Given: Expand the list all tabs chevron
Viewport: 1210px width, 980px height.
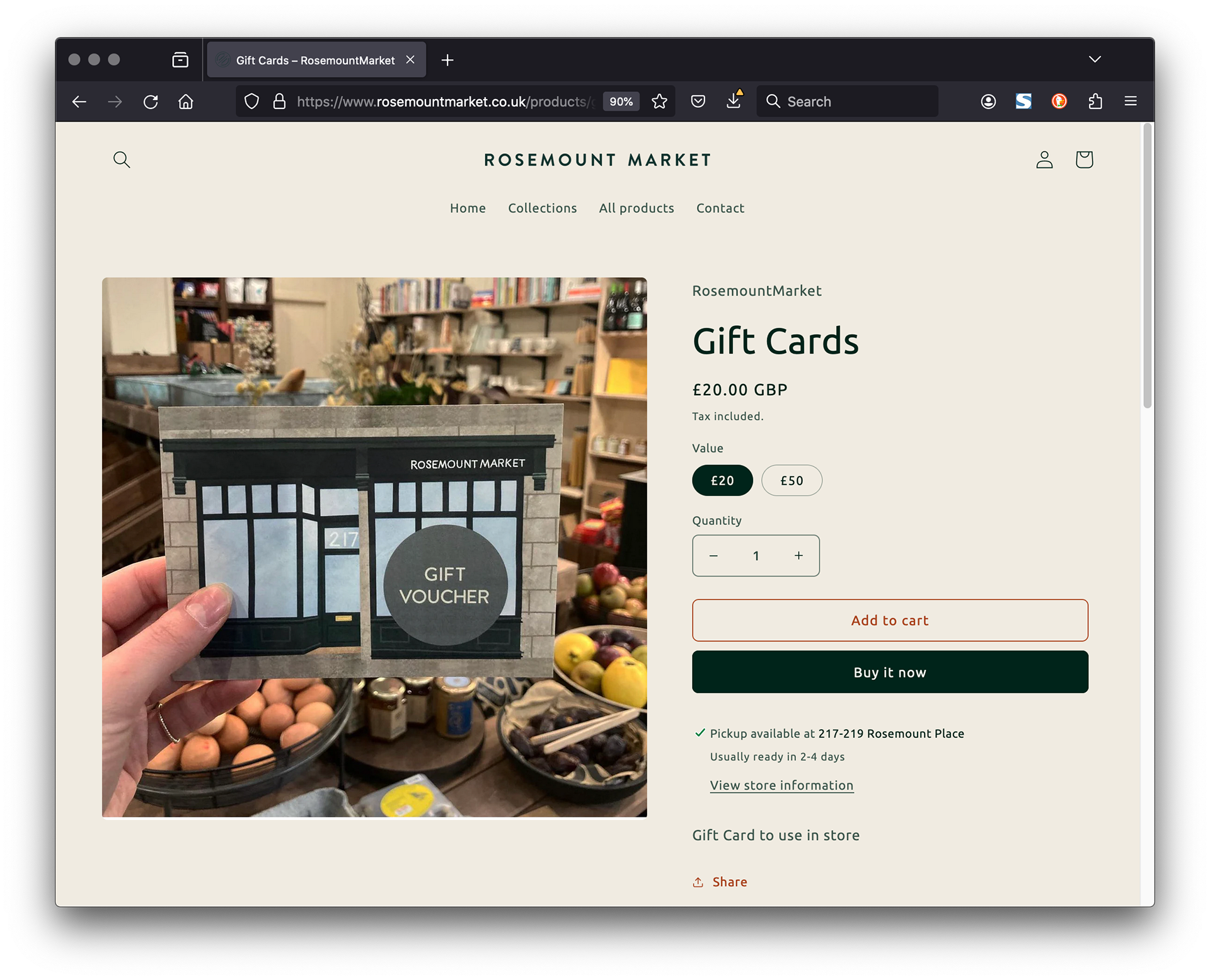Looking at the screenshot, I should click(1095, 59).
